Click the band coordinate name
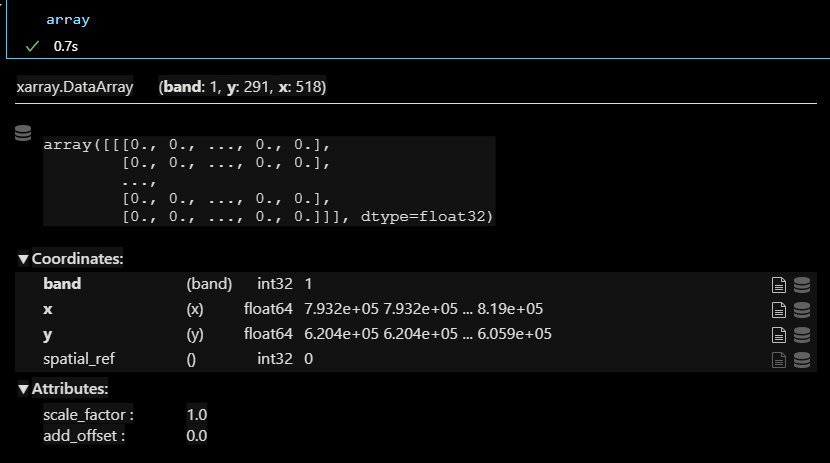This screenshot has height=463, width=830. 62,284
